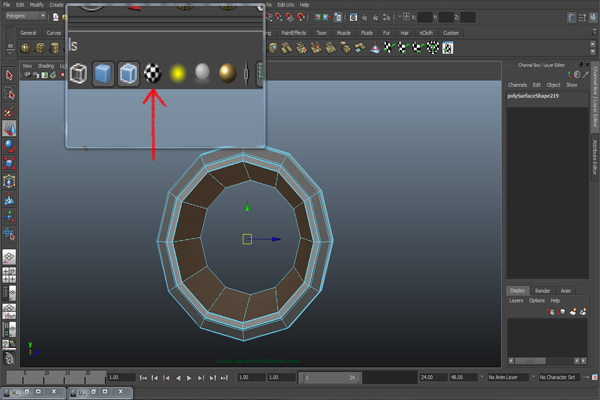Choose the Rotate tool in toolbox
Screen dimensions: 600x400
[x=9, y=146]
